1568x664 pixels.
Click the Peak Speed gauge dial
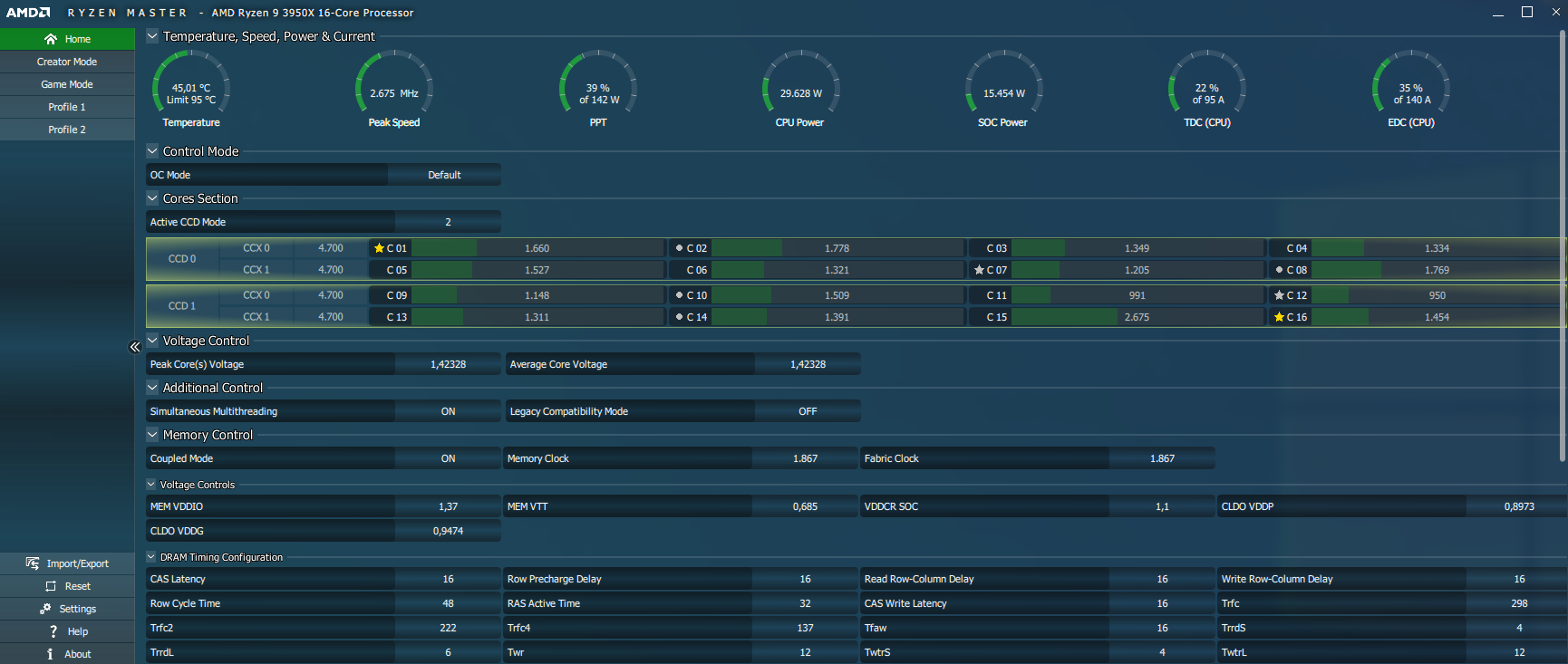[394, 83]
